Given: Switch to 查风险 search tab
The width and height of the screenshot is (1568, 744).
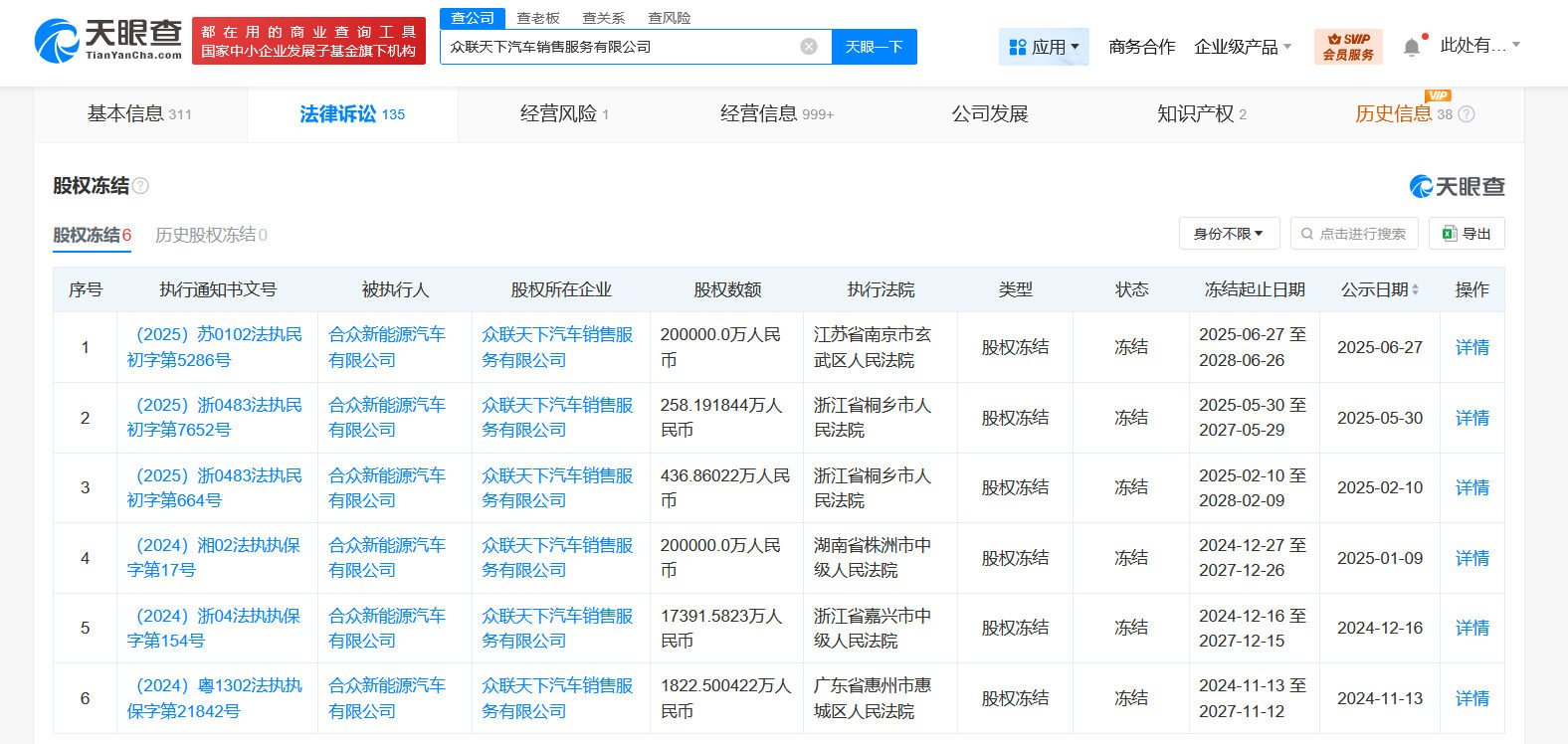Looking at the screenshot, I should 670,18.
